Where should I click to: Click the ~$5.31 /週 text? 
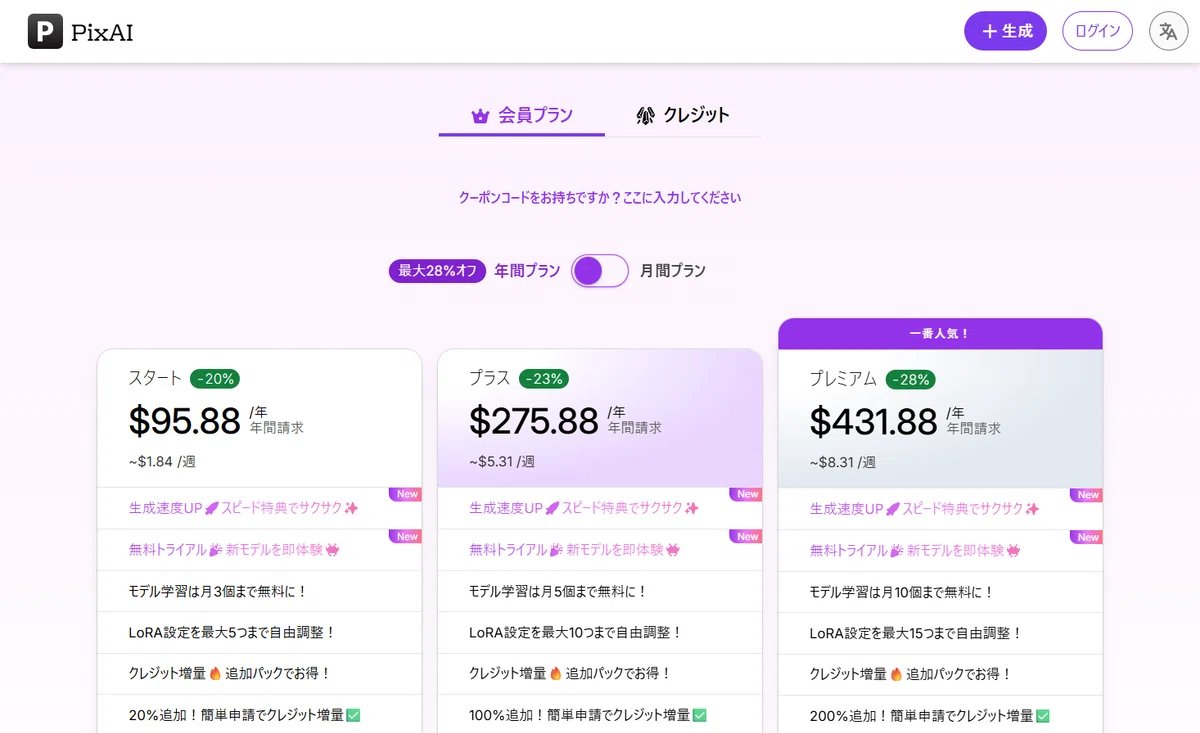click(502, 462)
